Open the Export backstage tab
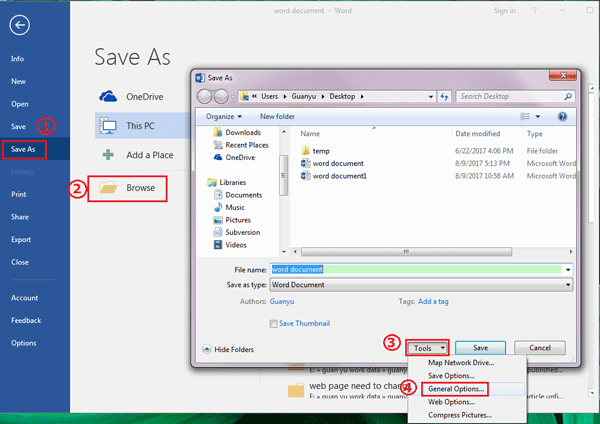Screen dimensions: 600x424 [21, 240]
